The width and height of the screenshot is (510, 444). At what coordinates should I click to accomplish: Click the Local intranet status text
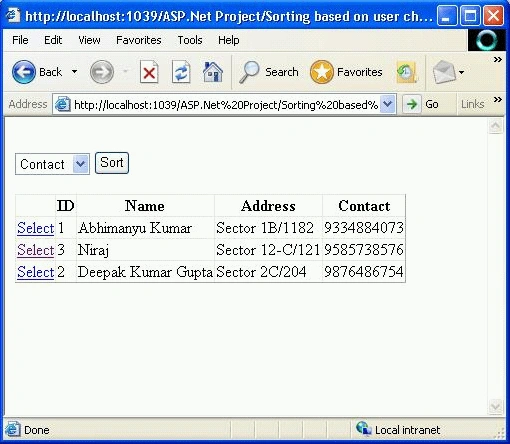(407, 430)
